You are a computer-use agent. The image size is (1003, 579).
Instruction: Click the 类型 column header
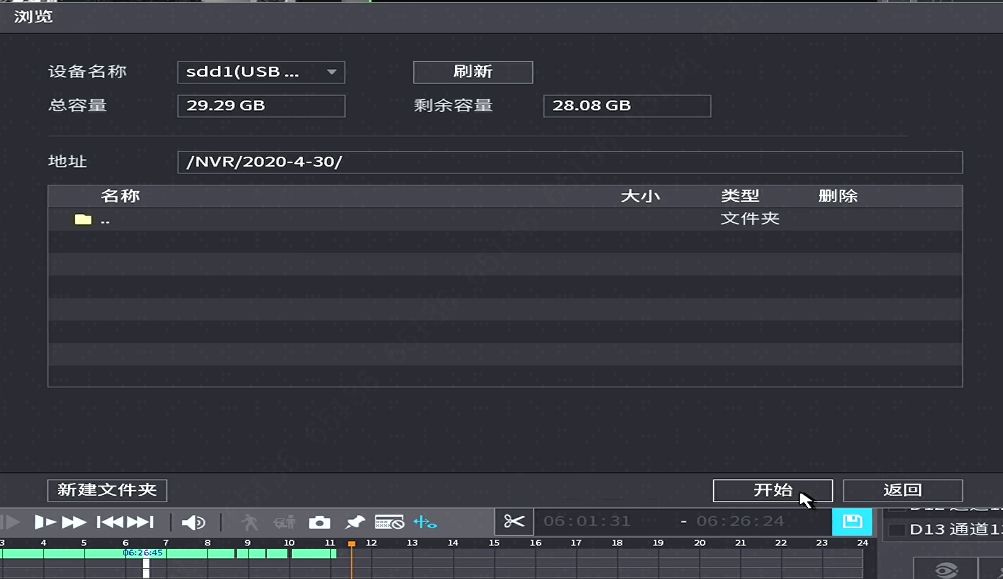[740, 196]
